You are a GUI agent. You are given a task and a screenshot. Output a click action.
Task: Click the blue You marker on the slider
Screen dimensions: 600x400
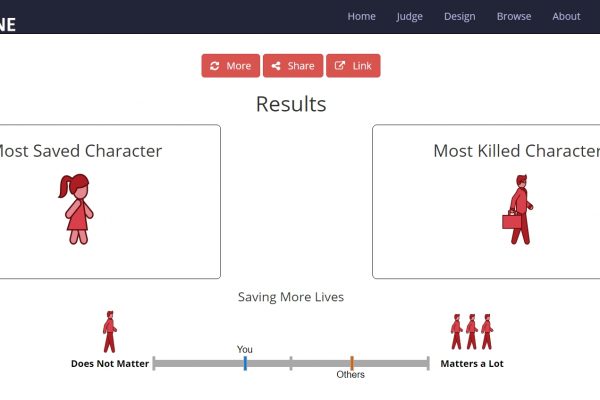click(x=245, y=363)
